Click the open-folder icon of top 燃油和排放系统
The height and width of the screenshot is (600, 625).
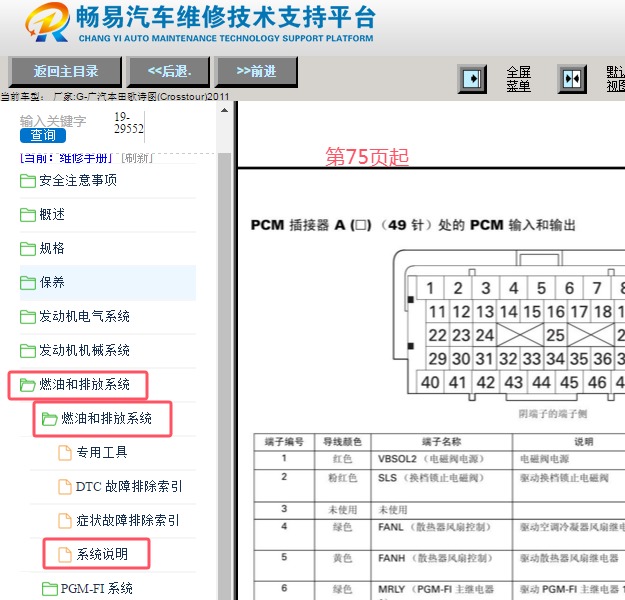pos(28,385)
